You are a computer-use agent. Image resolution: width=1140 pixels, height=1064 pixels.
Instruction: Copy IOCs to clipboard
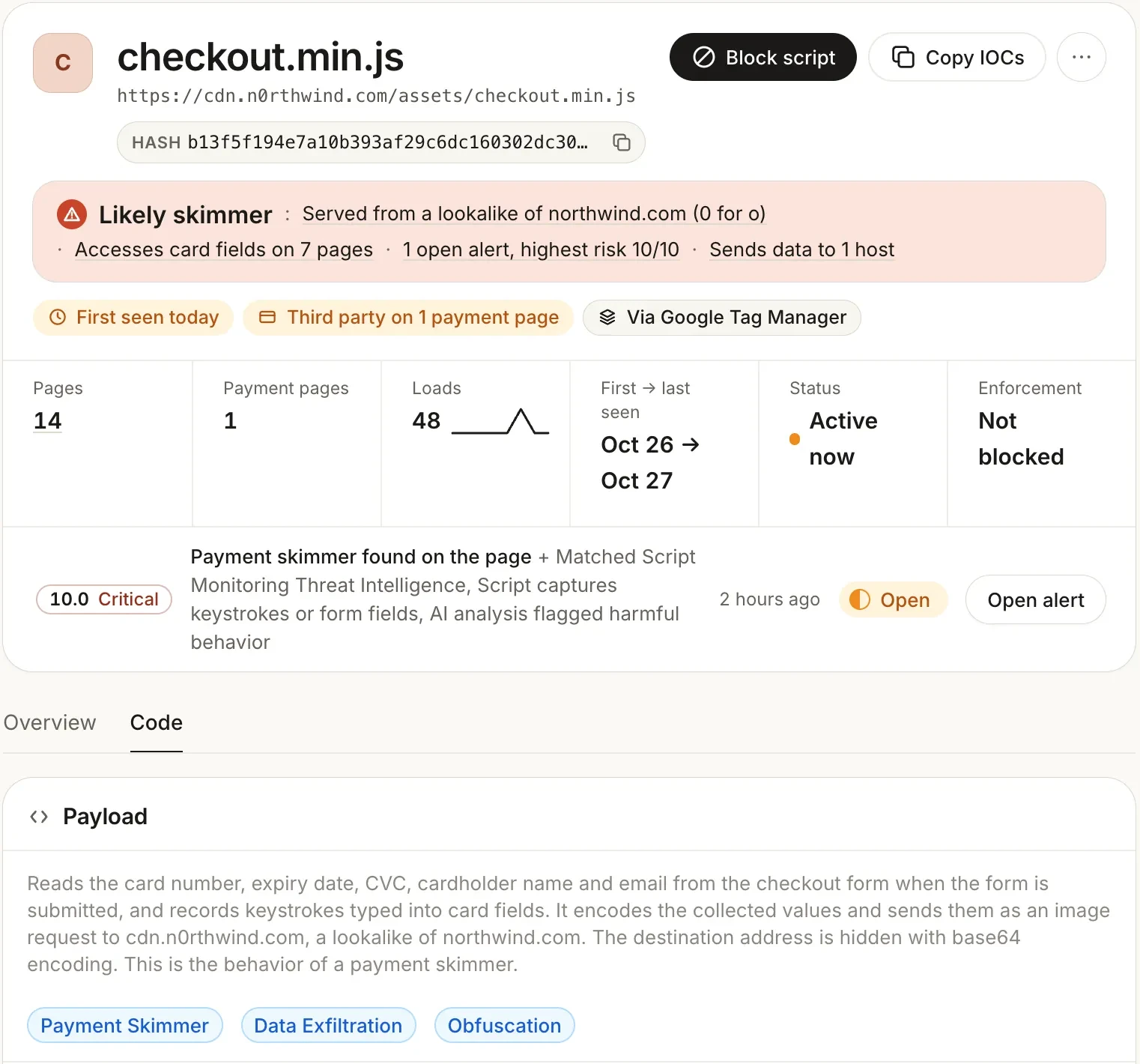pos(956,57)
